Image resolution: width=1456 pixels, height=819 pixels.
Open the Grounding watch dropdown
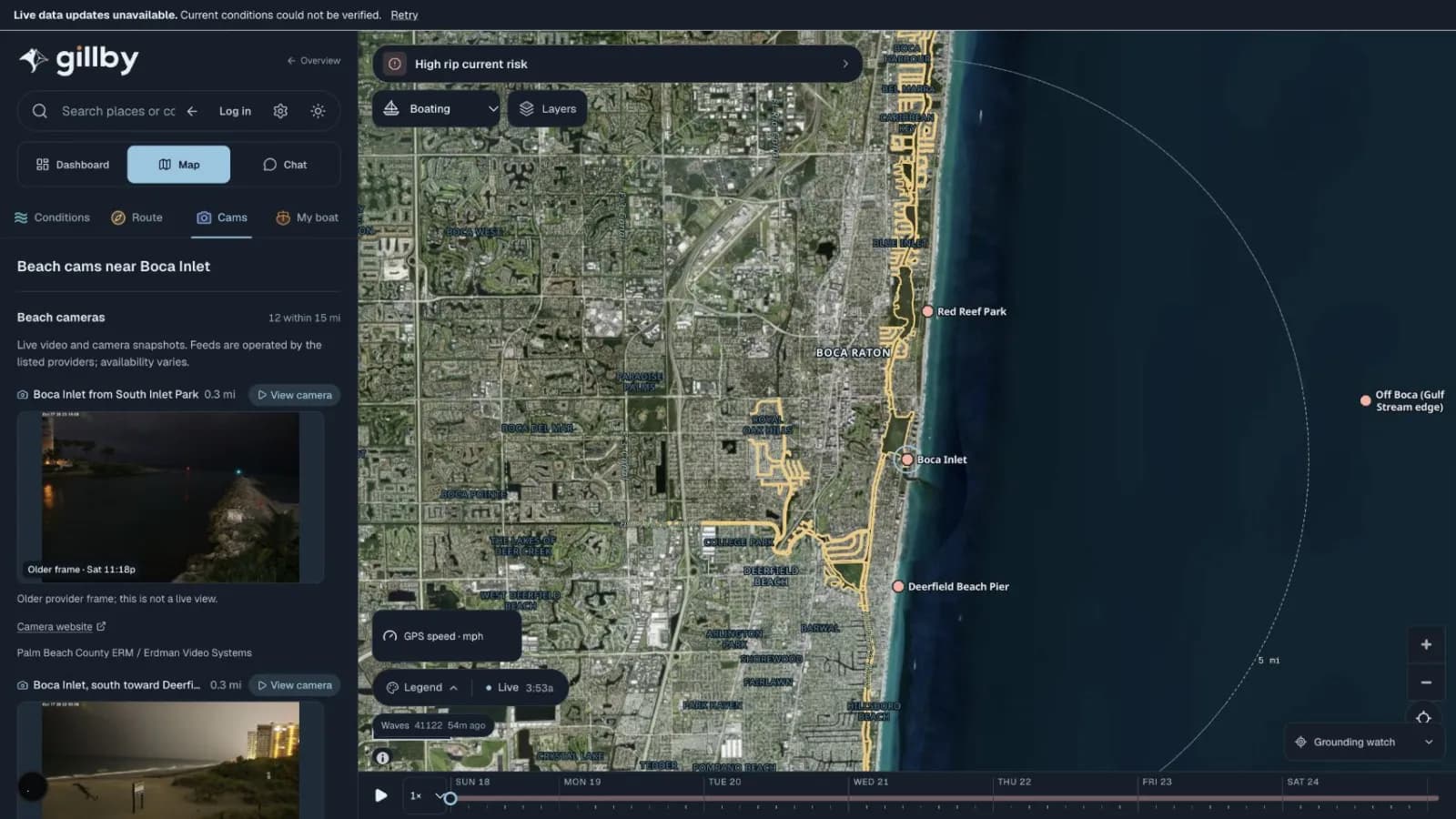tap(1365, 742)
